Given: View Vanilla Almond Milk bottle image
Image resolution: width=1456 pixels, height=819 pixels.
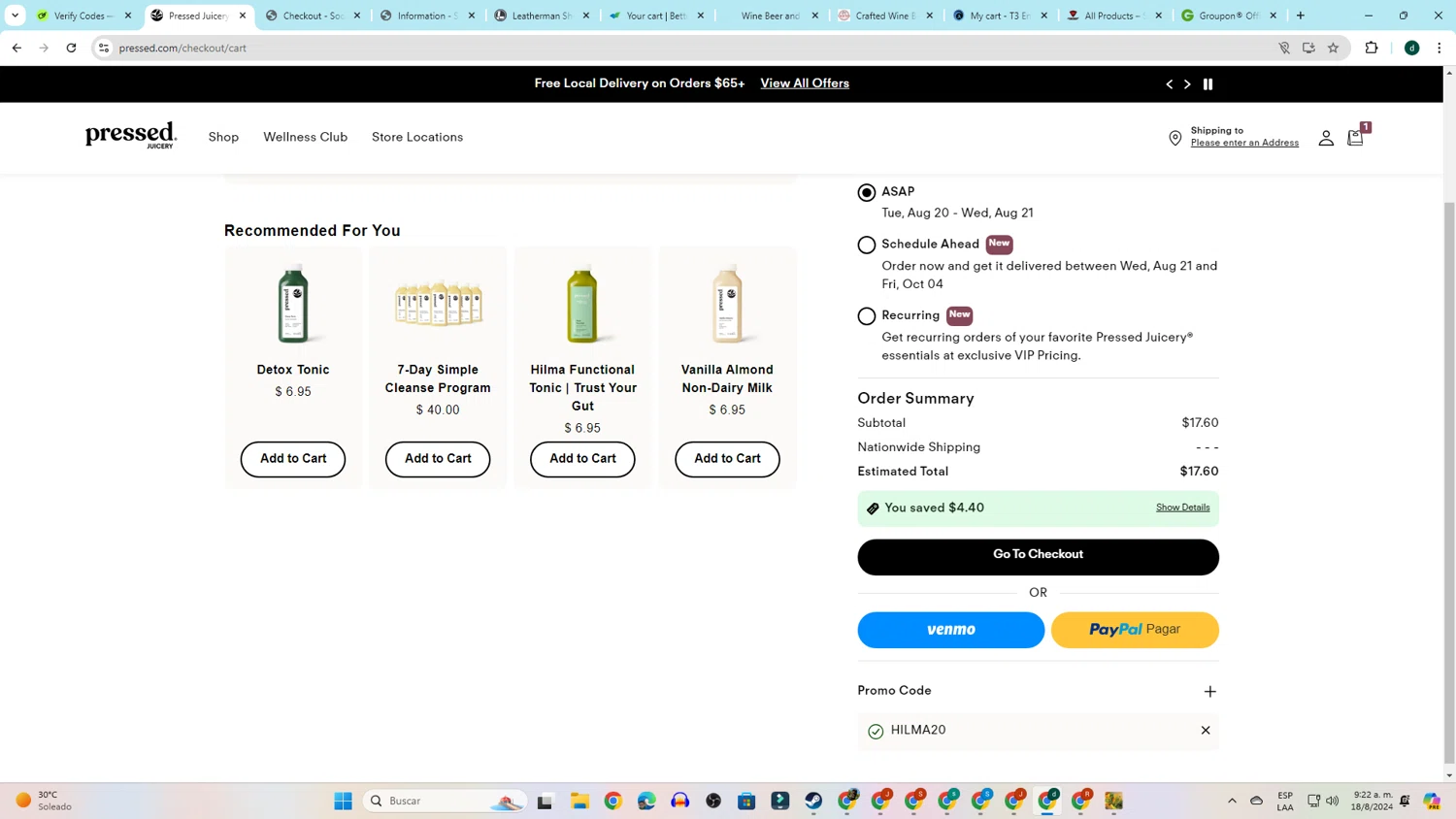Looking at the screenshot, I should (x=727, y=304).
